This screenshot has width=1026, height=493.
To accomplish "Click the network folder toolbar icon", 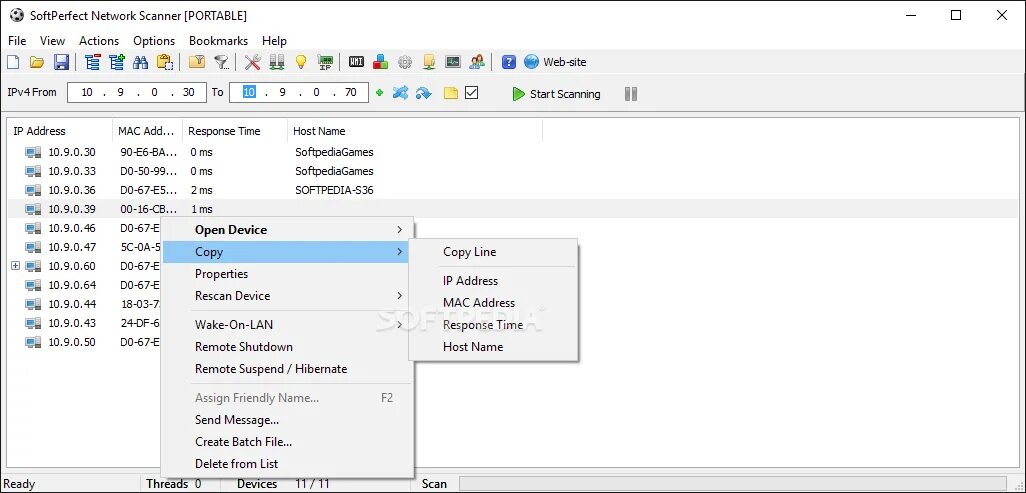I will coord(429,62).
